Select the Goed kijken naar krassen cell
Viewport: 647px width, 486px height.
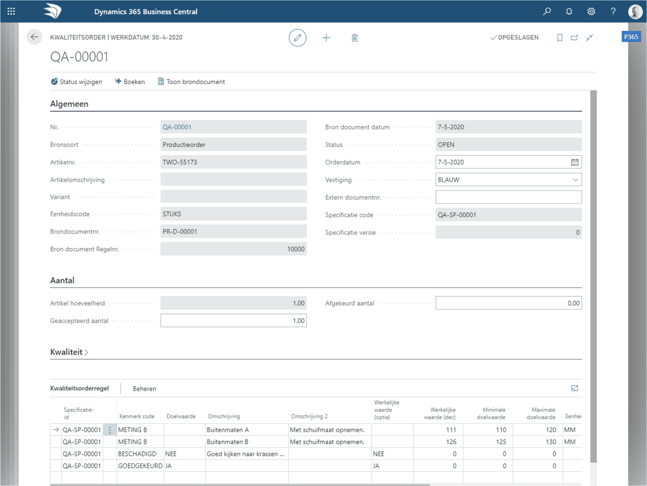[247, 454]
